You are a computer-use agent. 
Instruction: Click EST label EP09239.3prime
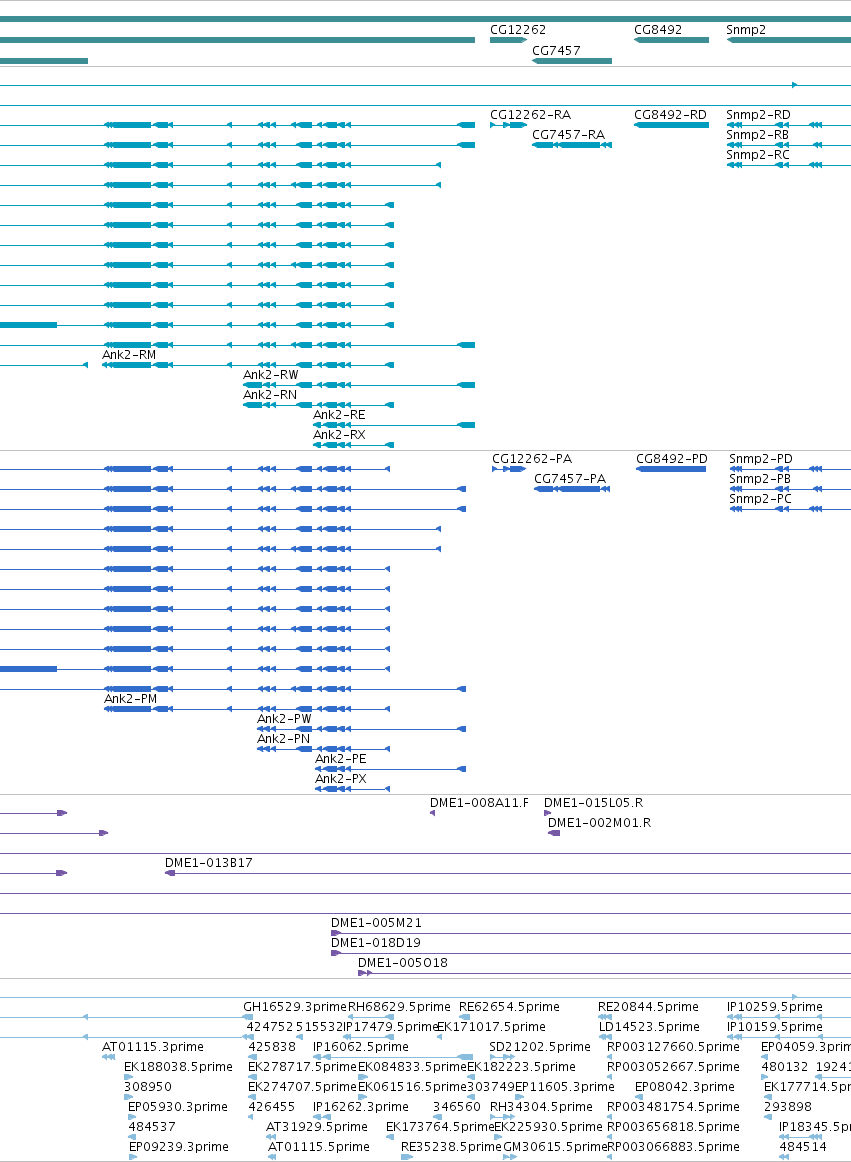click(179, 1146)
